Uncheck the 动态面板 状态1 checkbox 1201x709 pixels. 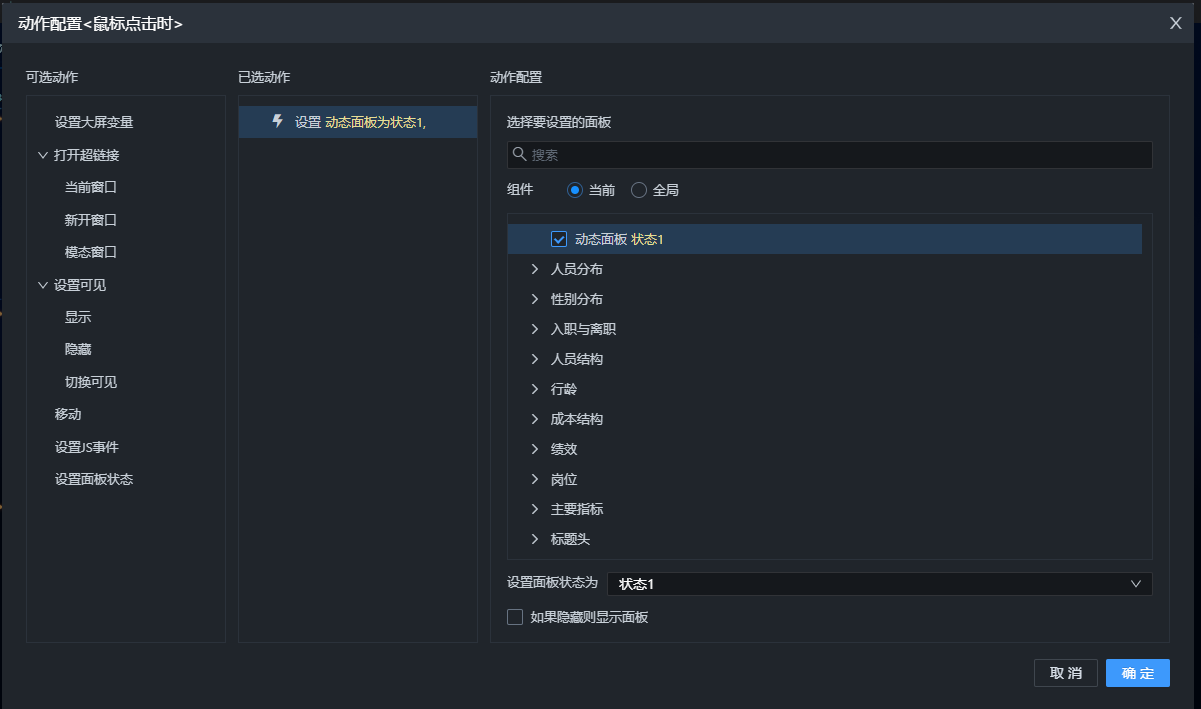(559, 239)
